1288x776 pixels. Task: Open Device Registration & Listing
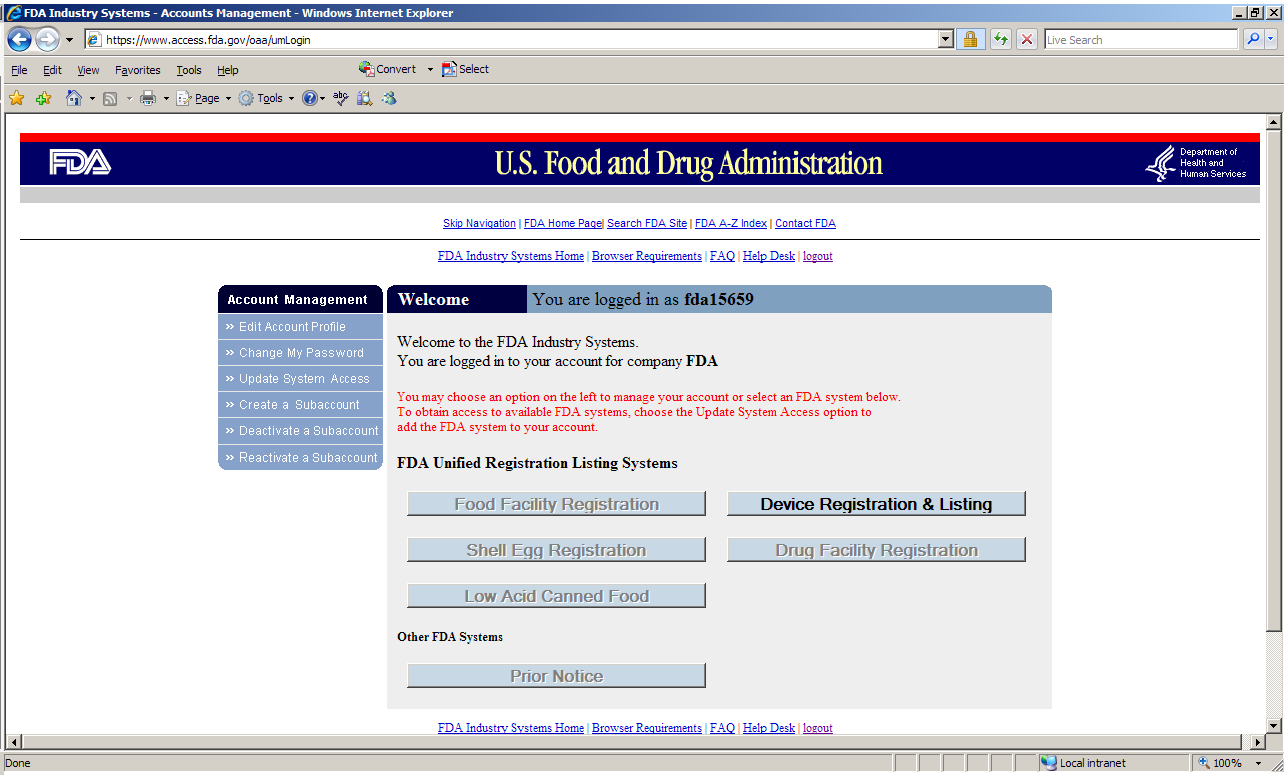point(876,504)
